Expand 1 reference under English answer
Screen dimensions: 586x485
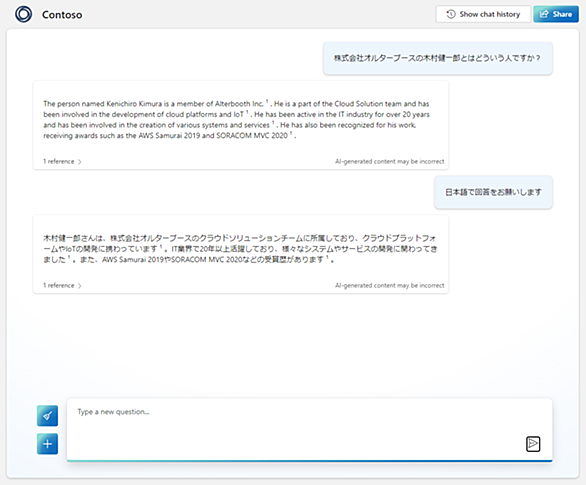click(x=62, y=161)
